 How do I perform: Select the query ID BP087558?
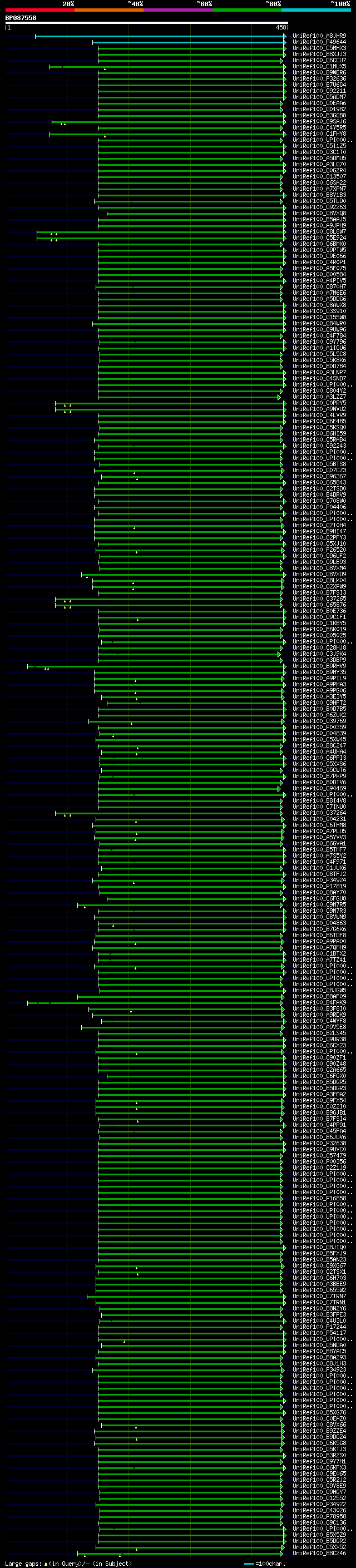[21, 18]
